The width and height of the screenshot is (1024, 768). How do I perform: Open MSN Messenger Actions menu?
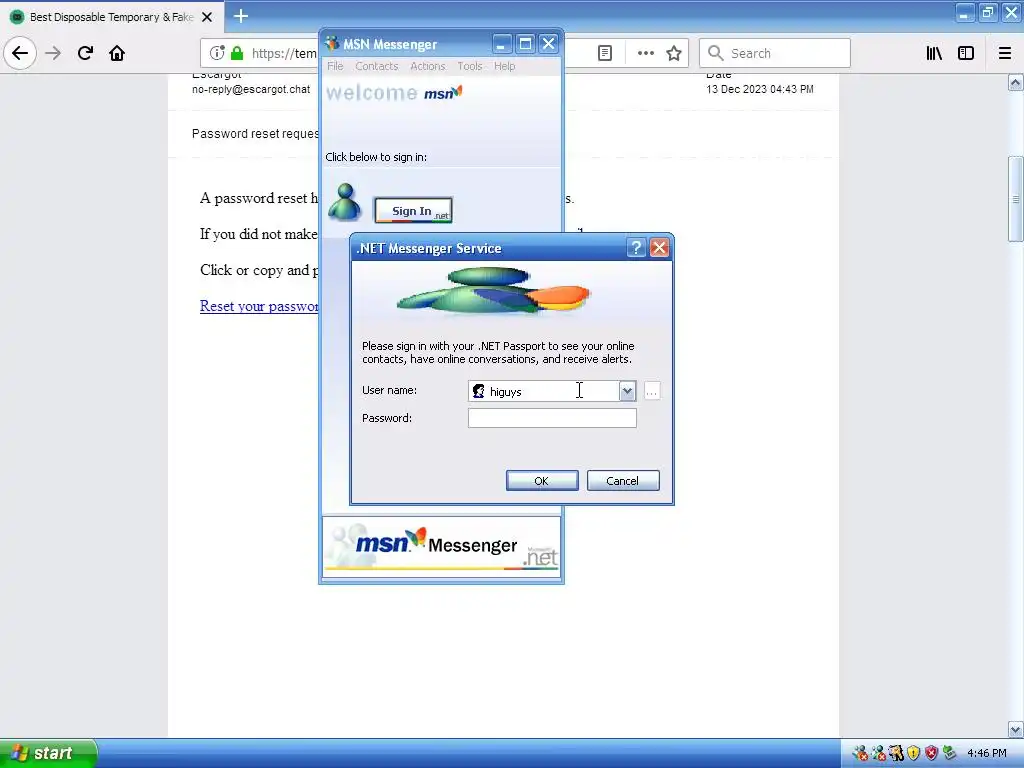pos(427,66)
